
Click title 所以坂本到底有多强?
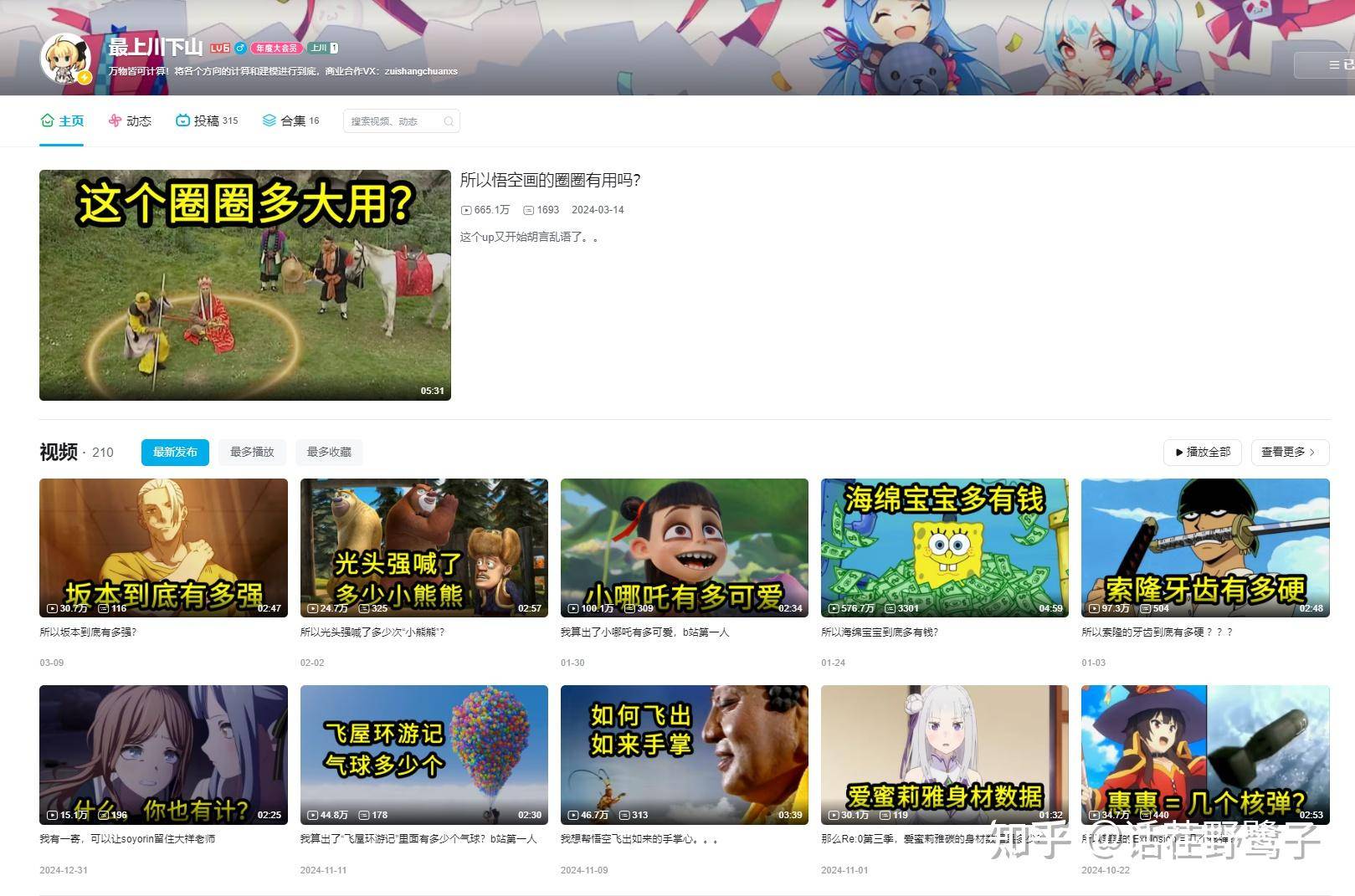click(88, 632)
